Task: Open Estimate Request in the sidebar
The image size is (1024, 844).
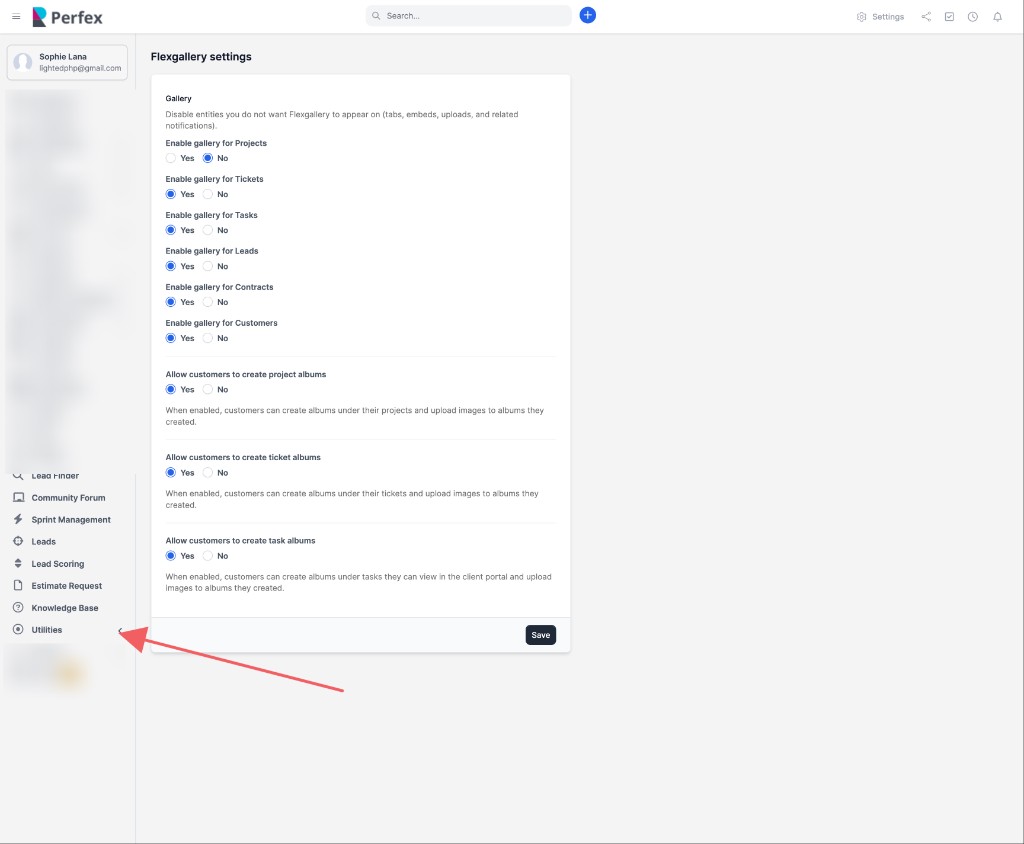Action: pos(66,586)
